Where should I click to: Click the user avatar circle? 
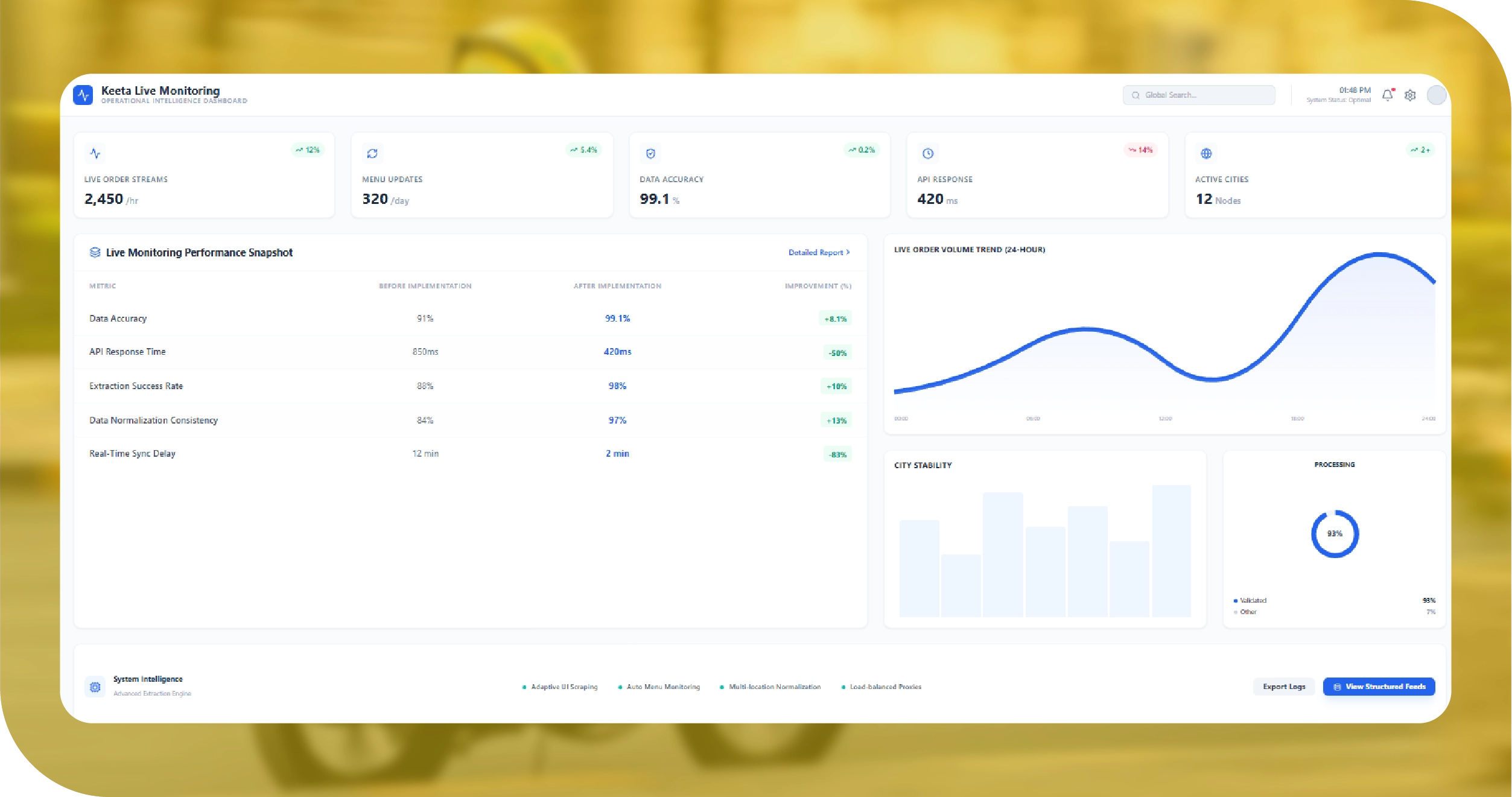coord(1436,95)
